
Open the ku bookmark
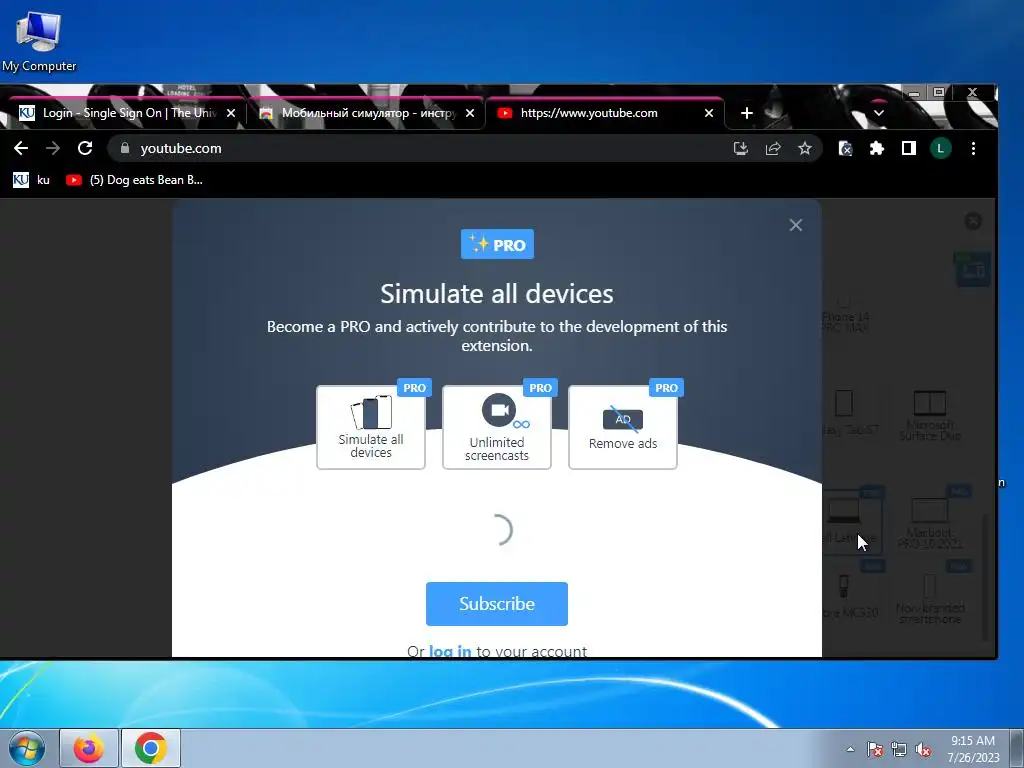coord(31,180)
